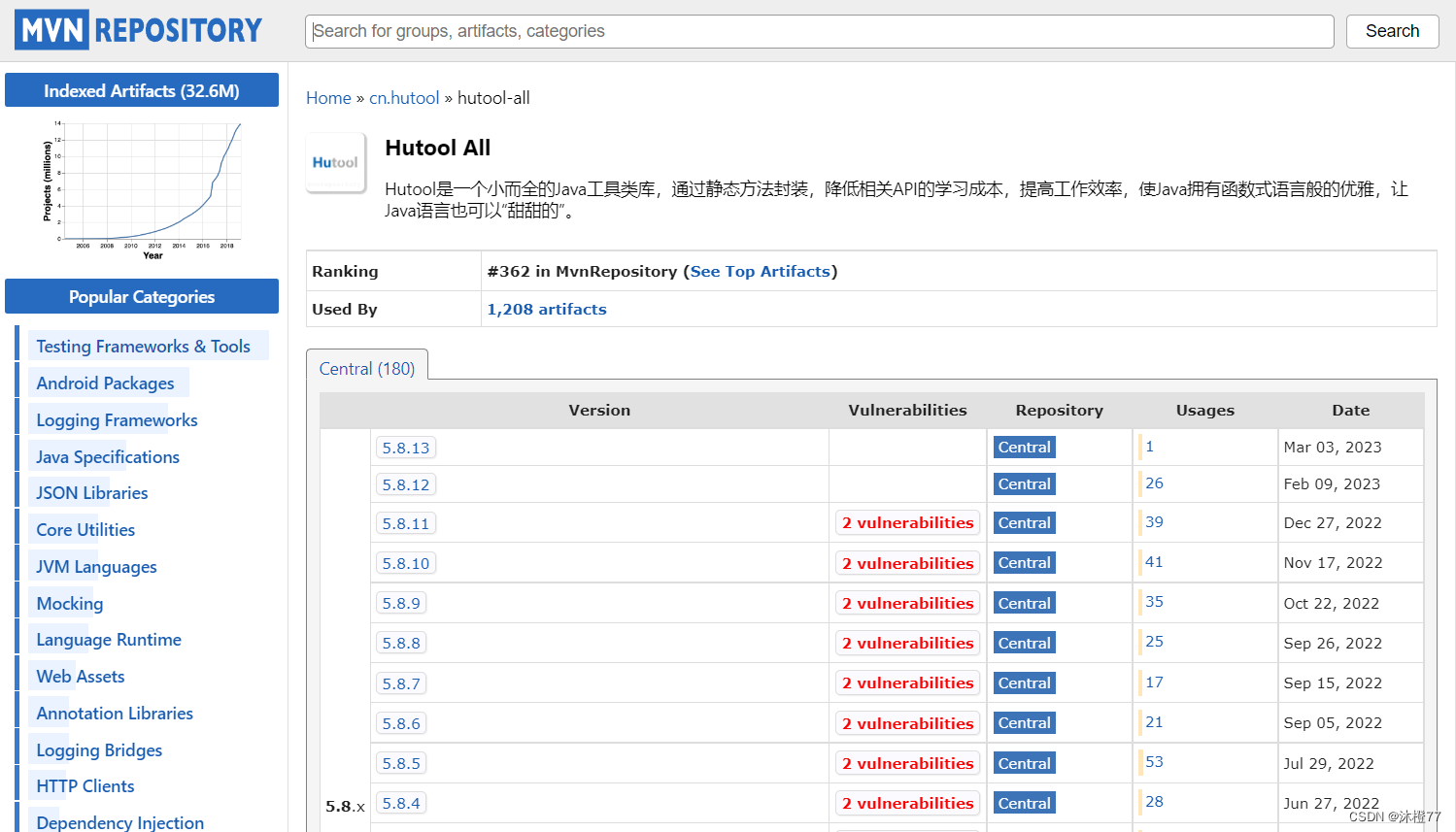
Task: Click Central badge in 5.8.13 row
Action: [x=1025, y=448]
